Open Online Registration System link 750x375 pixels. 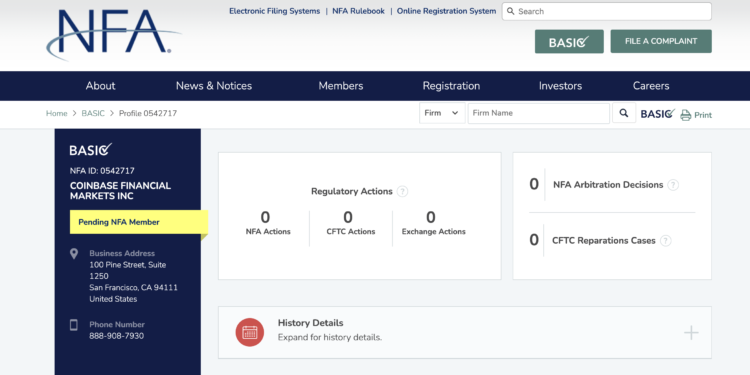(446, 11)
